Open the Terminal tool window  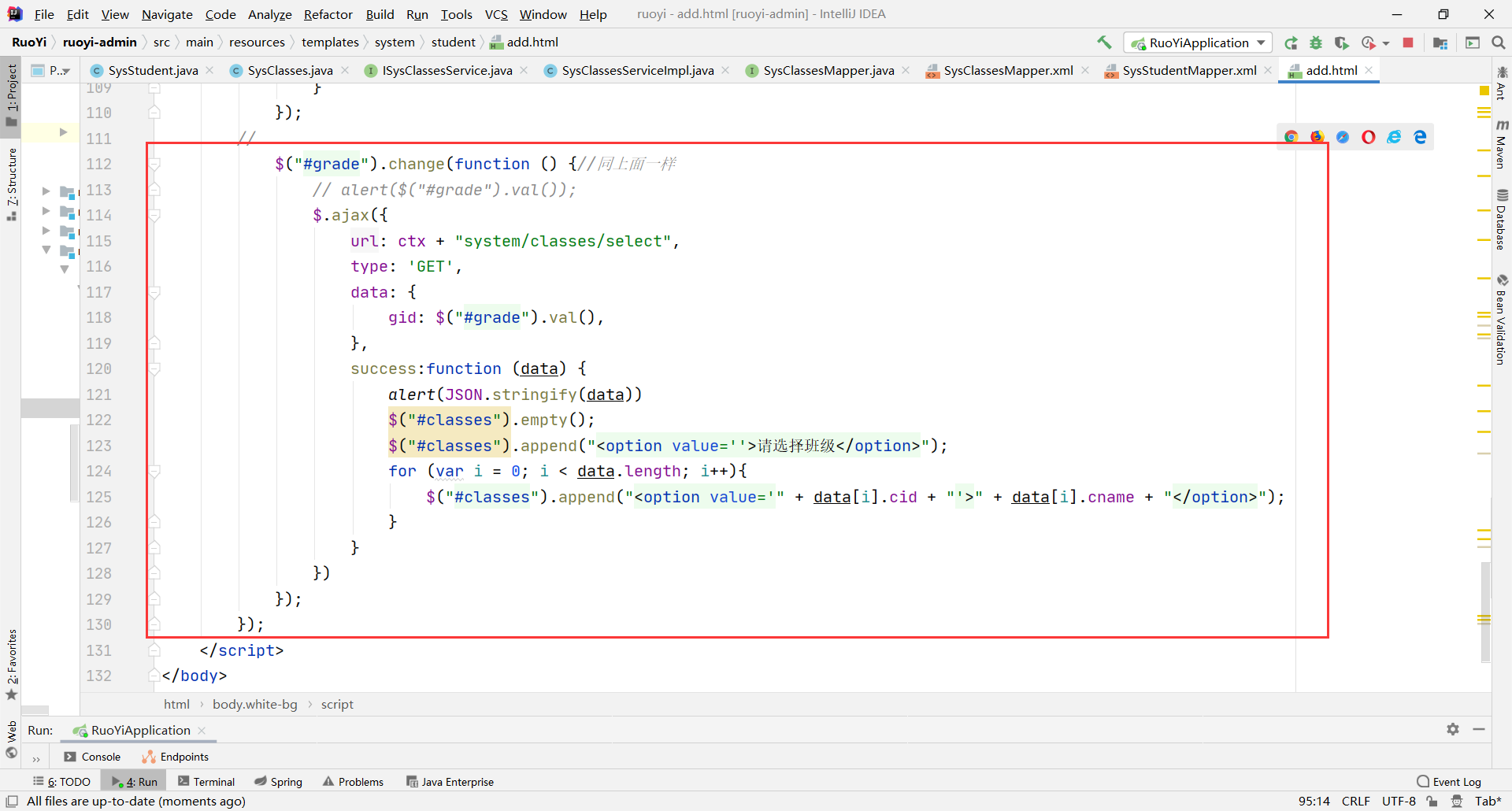pos(206,782)
